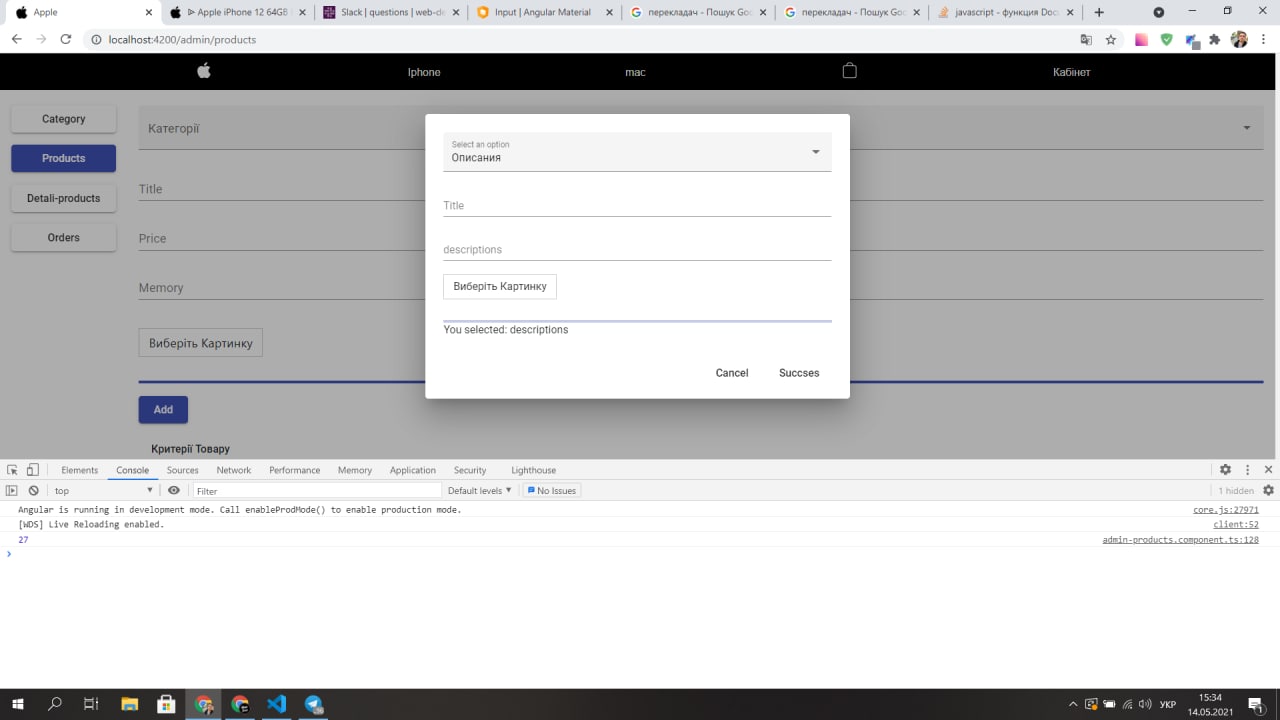
Task: Focus console Filter input
Action: [x=316, y=491]
